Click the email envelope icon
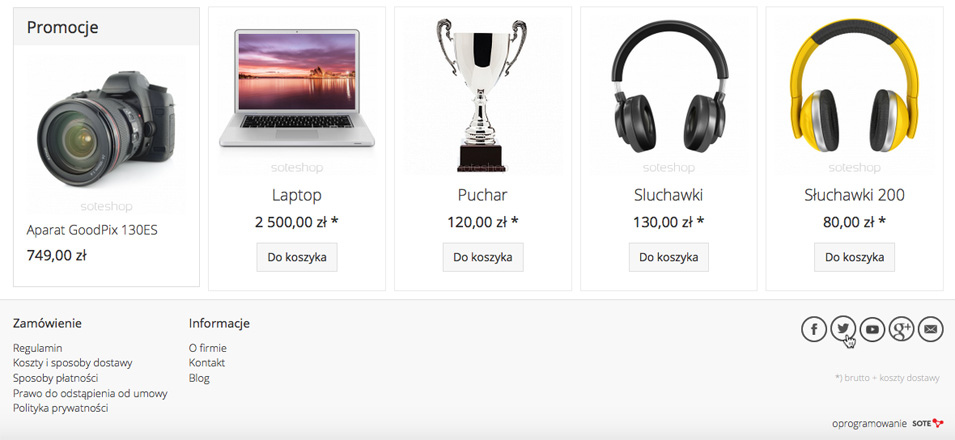This screenshot has width=955, height=440. click(x=931, y=329)
